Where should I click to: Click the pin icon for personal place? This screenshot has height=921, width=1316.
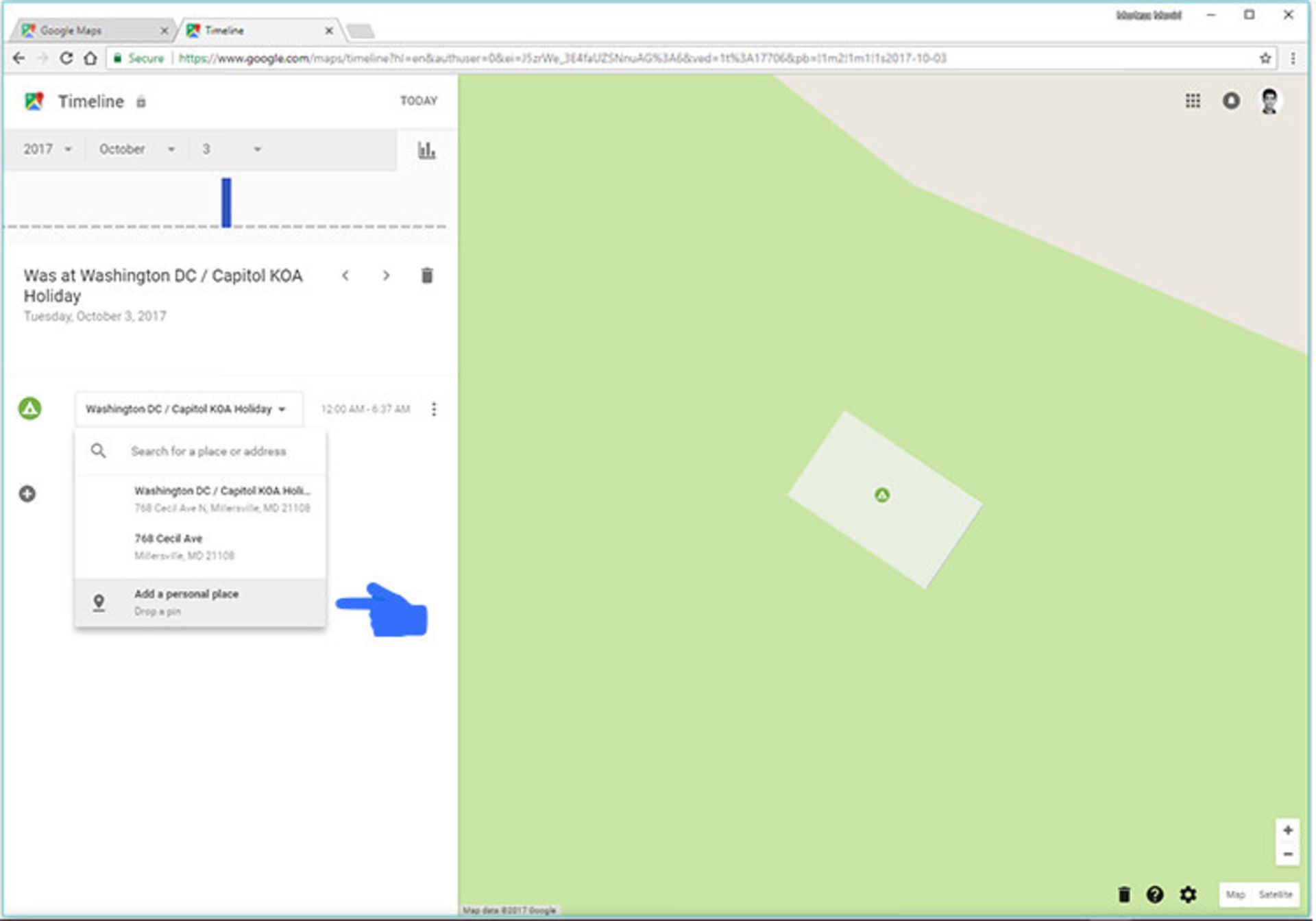[x=99, y=602]
